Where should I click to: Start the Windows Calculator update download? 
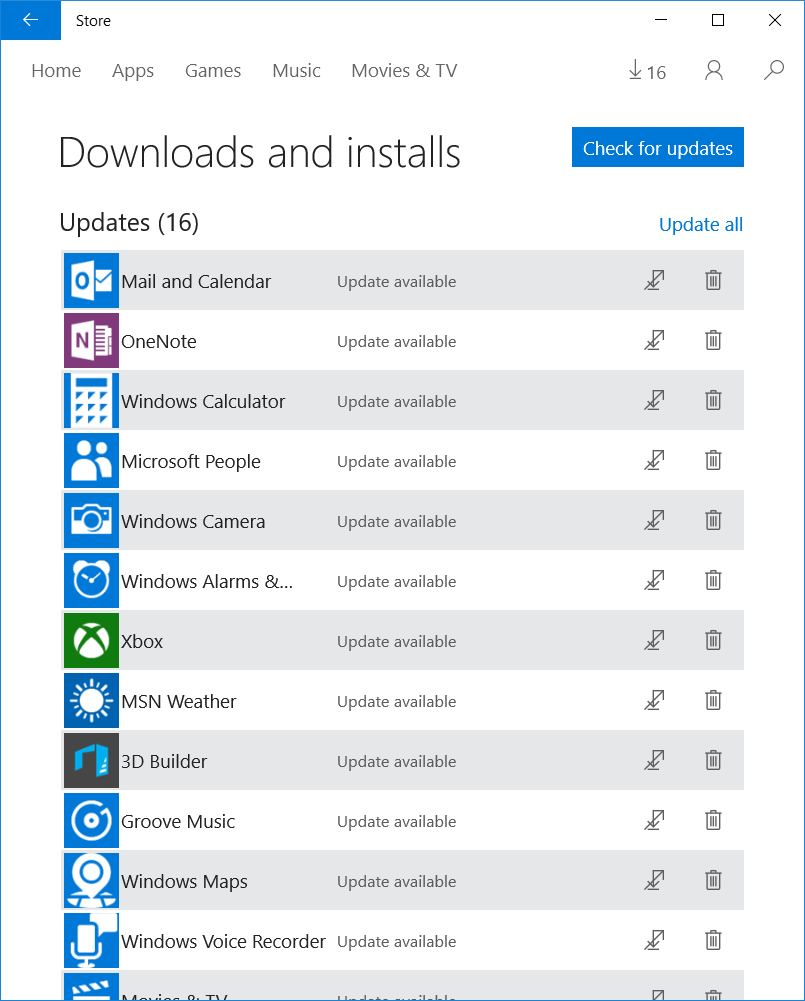[x=654, y=400]
